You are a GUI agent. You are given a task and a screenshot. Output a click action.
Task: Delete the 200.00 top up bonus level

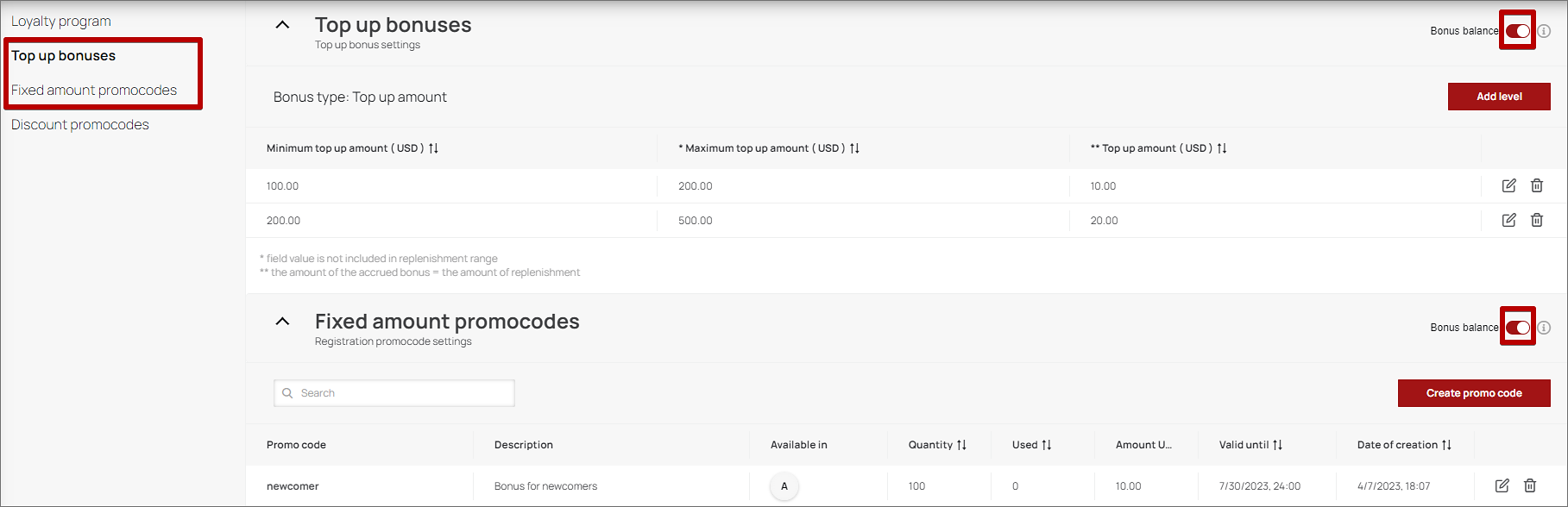tap(1537, 220)
